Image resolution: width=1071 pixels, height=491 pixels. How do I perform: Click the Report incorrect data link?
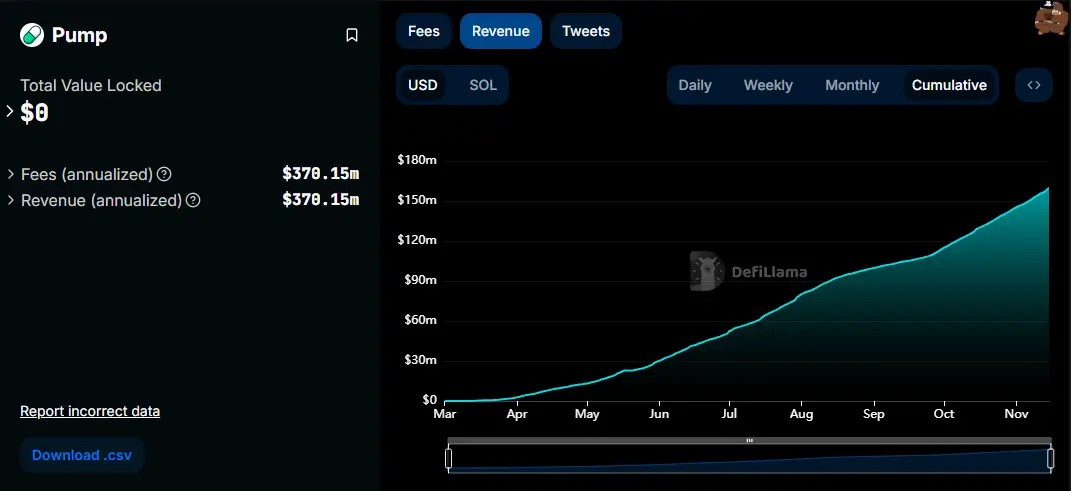click(90, 411)
